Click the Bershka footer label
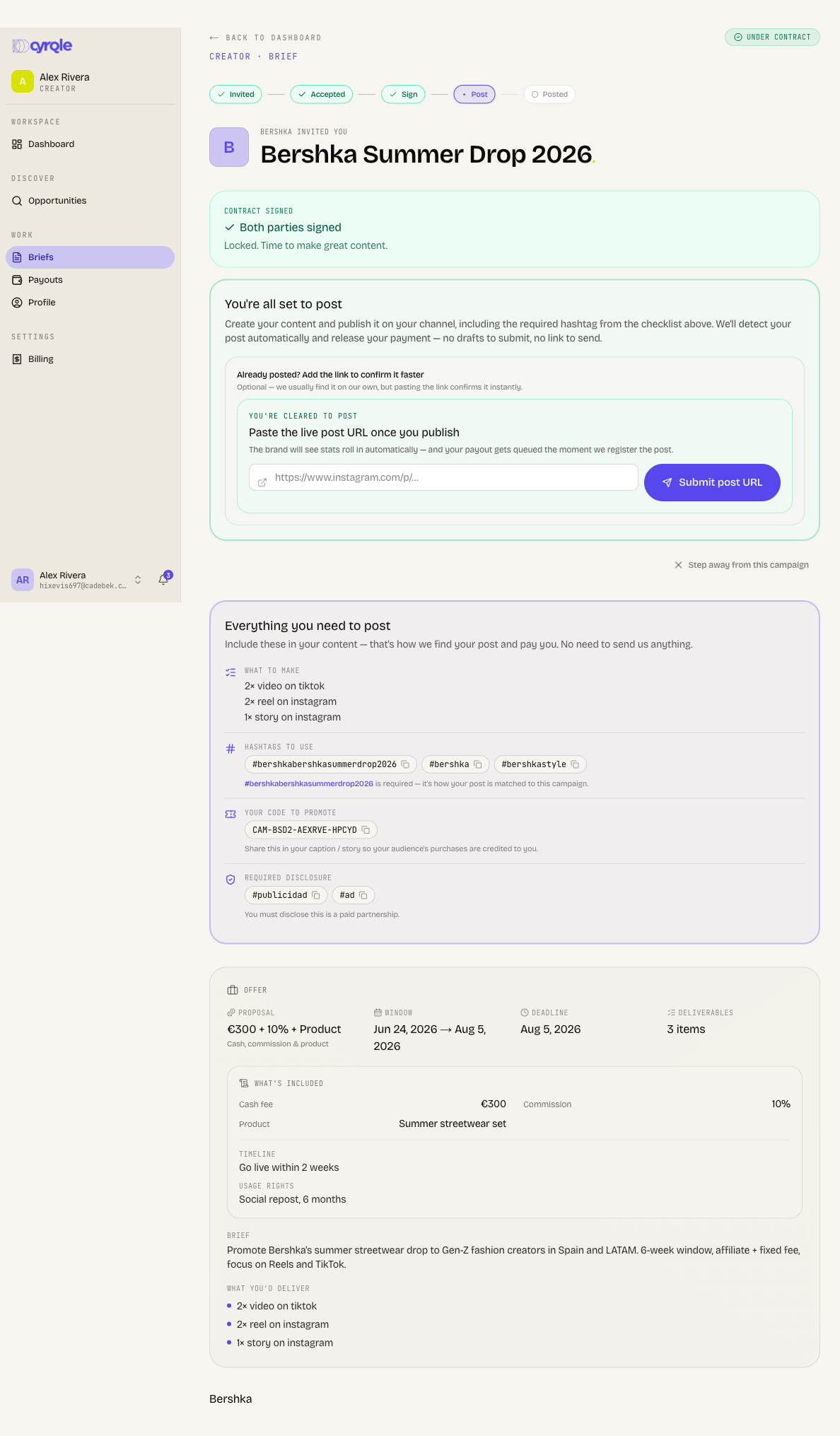The height and width of the screenshot is (1436, 840). [231, 1399]
